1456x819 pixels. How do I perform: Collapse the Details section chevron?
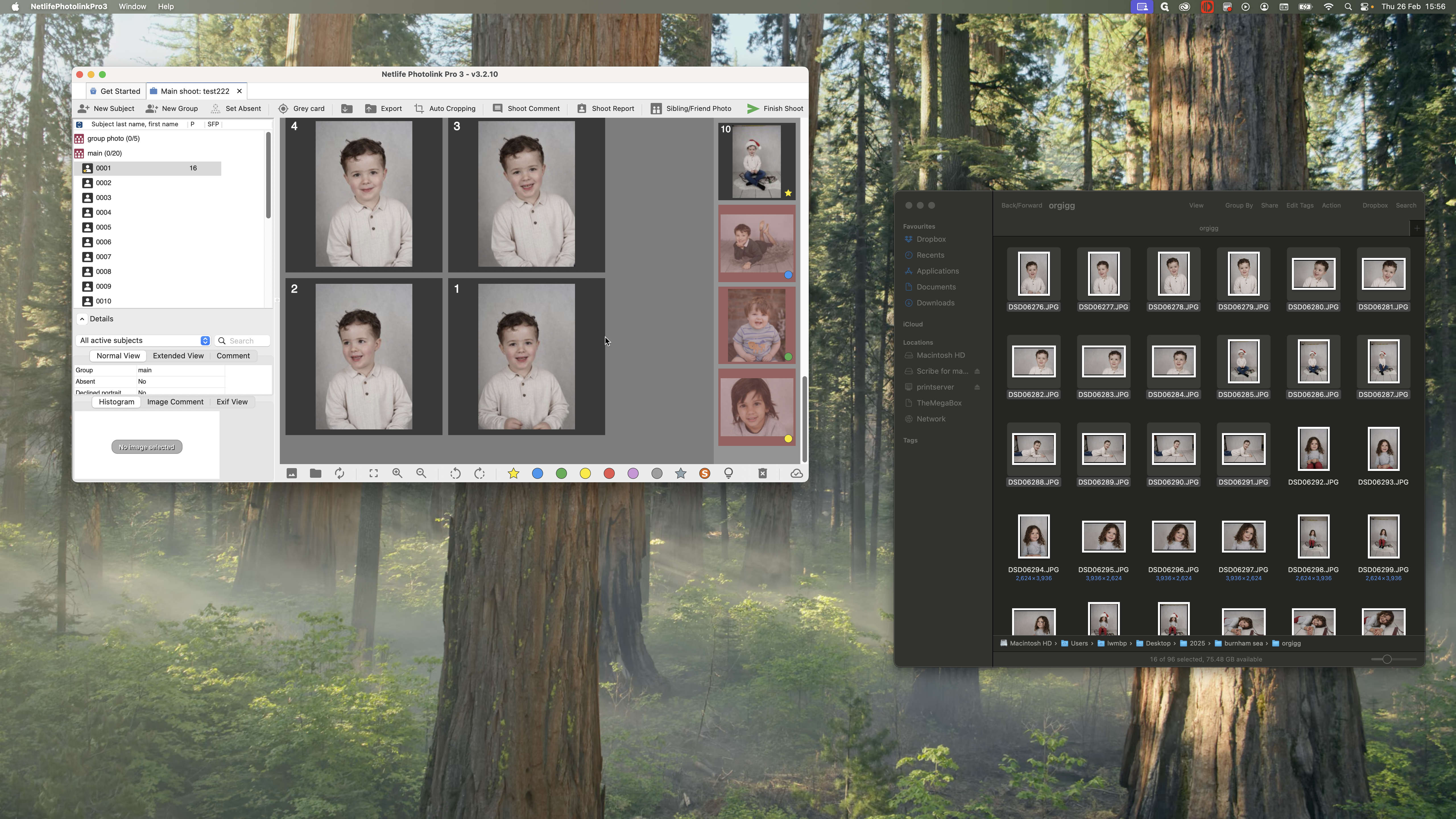tap(82, 319)
